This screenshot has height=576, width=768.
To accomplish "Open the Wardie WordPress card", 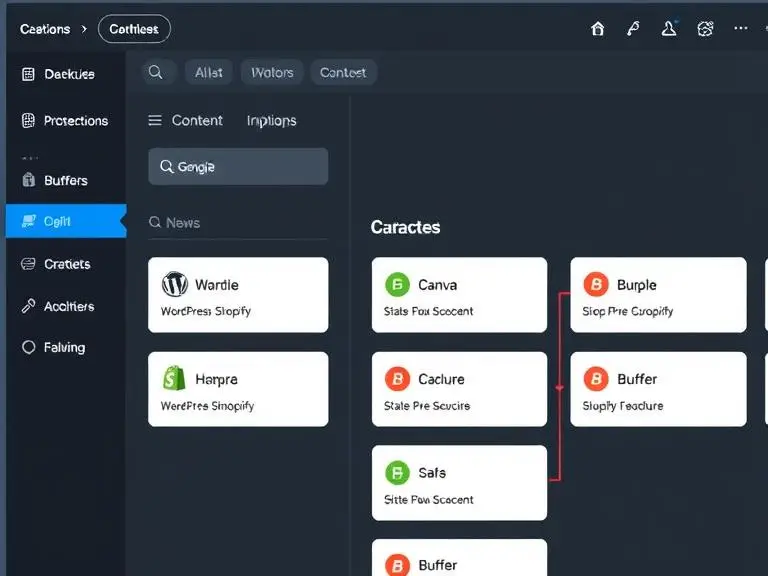I will [x=238, y=295].
